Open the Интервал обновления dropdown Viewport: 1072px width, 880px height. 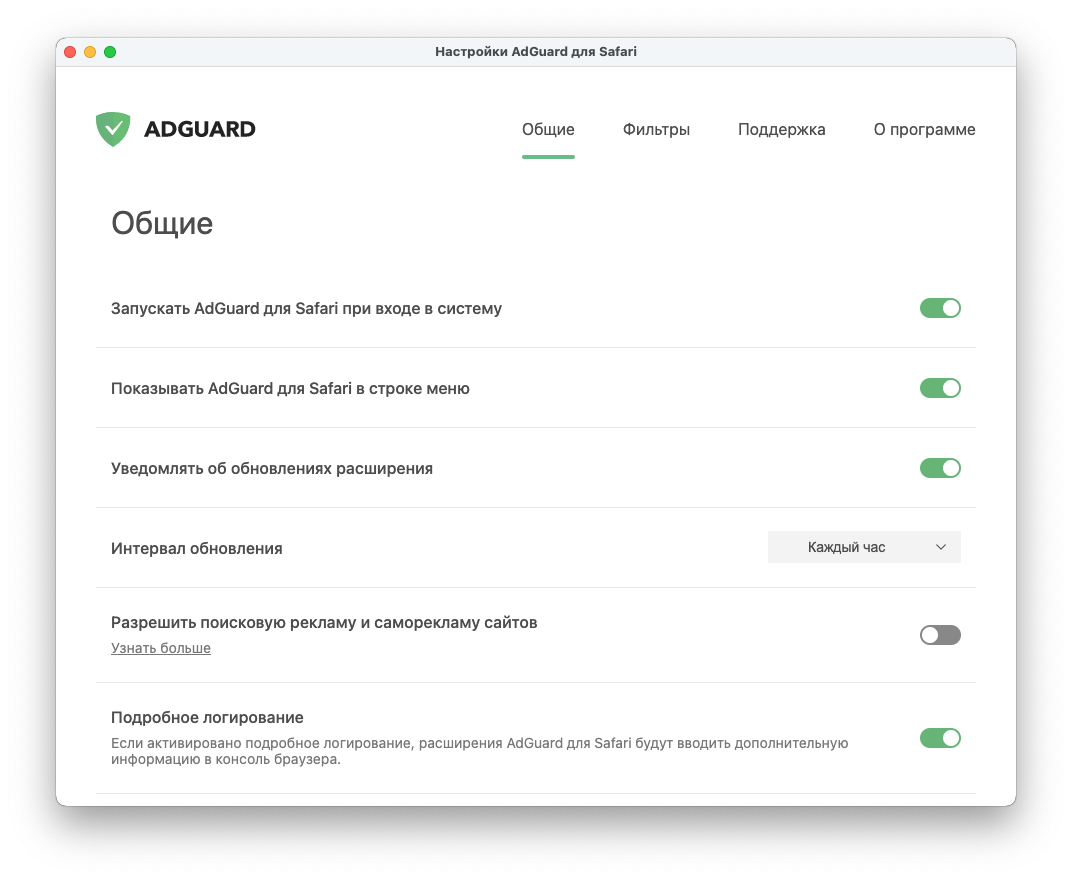pos(864,547)
